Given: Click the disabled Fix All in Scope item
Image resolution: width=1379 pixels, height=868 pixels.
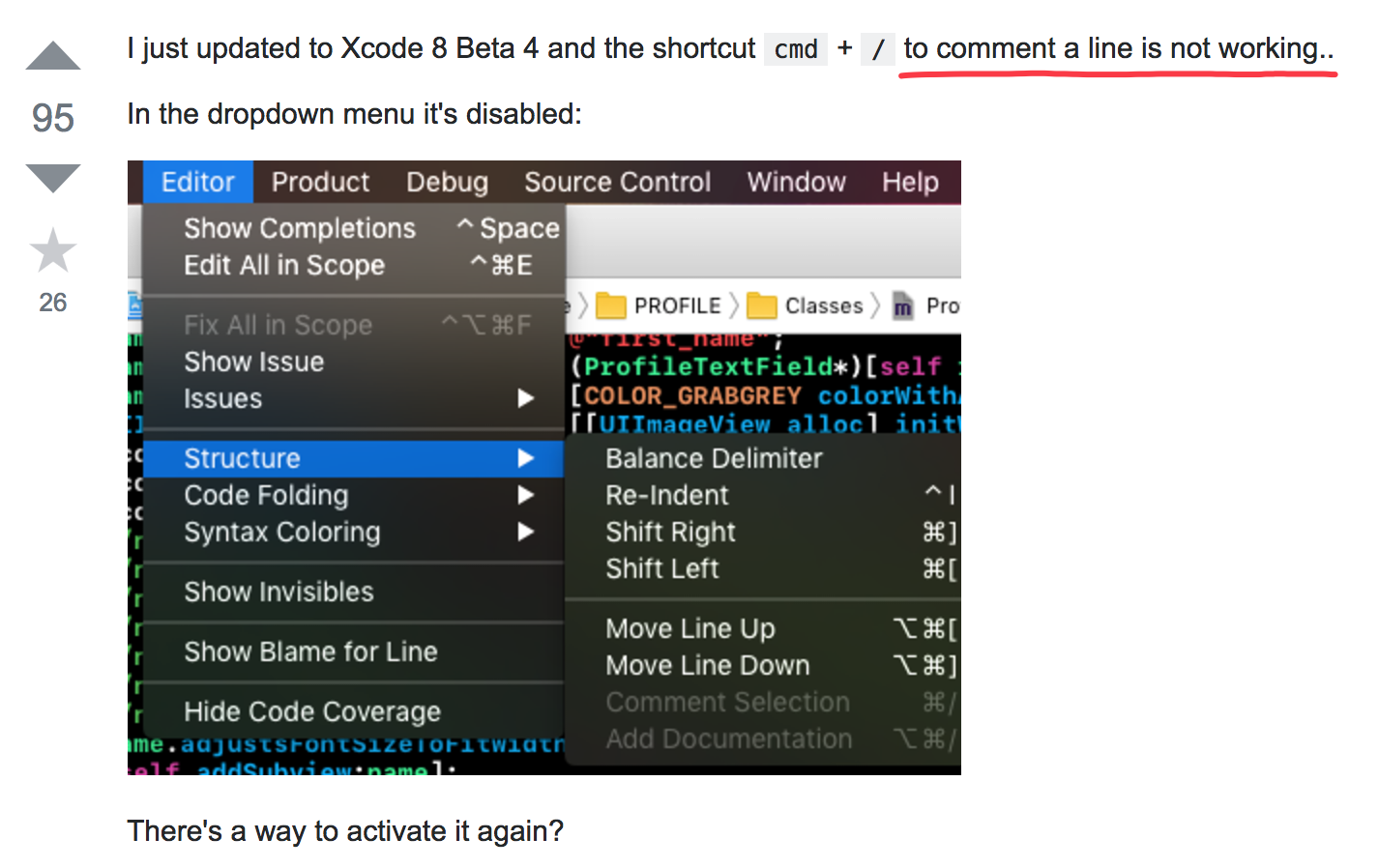Looking at the screenshot, I should point(354,325).
